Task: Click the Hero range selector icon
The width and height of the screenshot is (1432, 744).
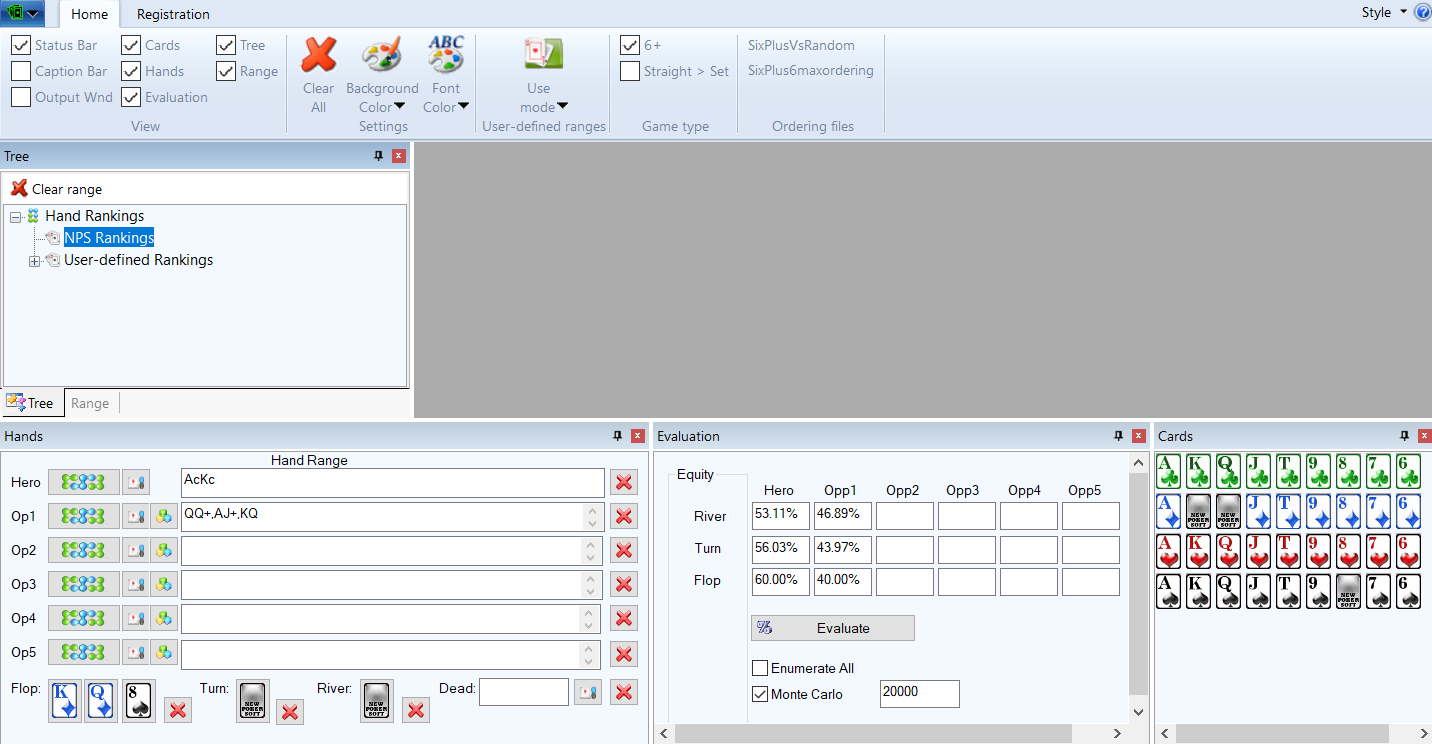Action: pos(83,483)
